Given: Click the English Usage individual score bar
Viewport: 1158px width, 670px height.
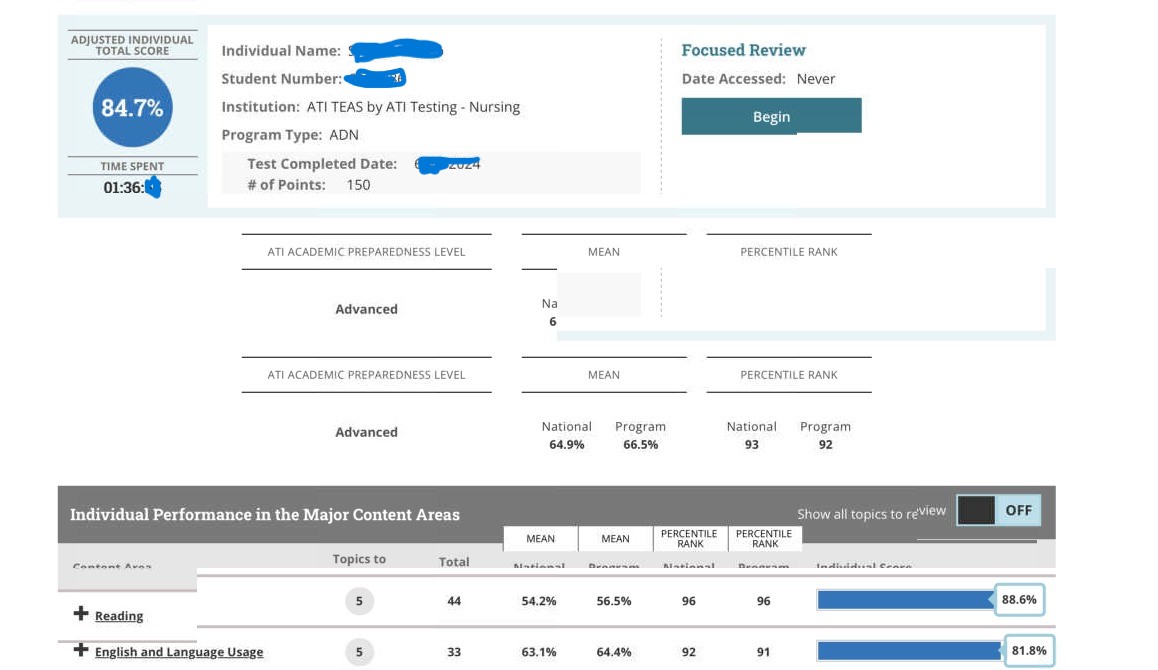Looking at the screenshot, I should (909, 651).
